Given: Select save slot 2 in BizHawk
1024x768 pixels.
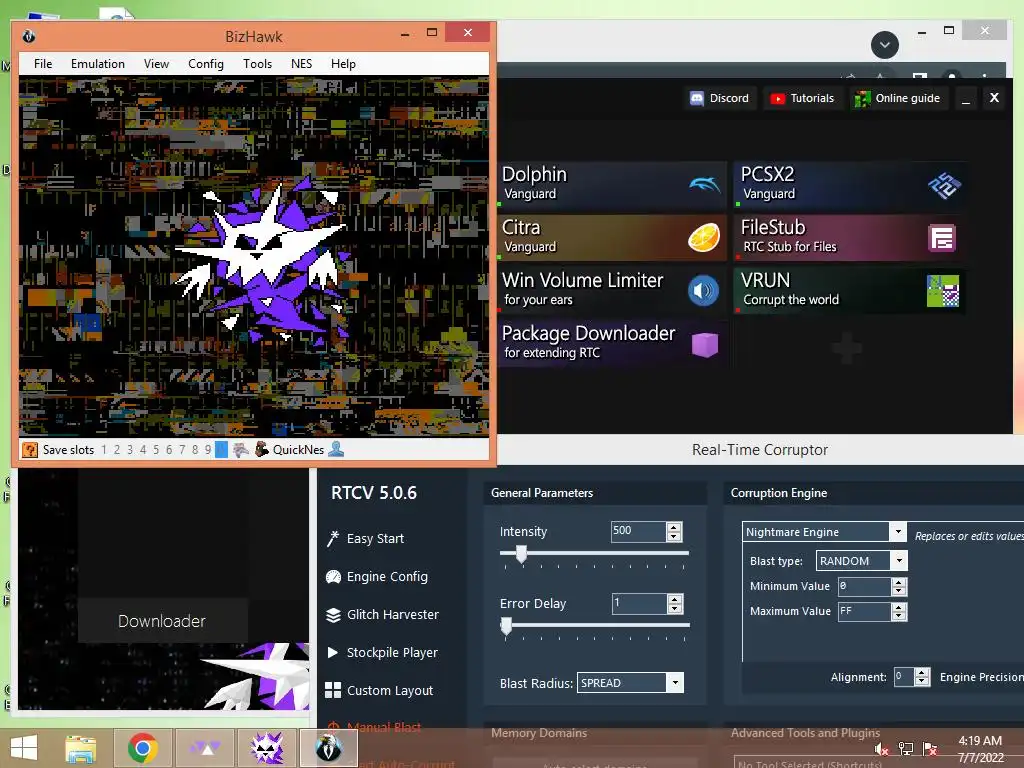Looking at the screenshot, I should point(117,449).
